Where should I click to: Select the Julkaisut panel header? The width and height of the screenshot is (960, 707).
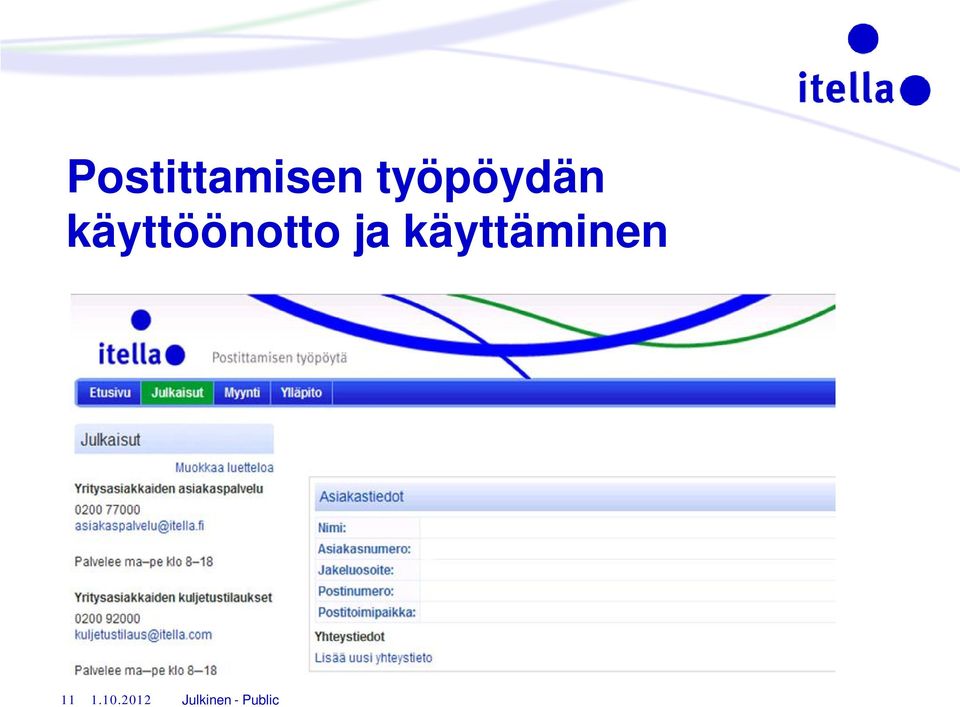[x=174, y=440]
